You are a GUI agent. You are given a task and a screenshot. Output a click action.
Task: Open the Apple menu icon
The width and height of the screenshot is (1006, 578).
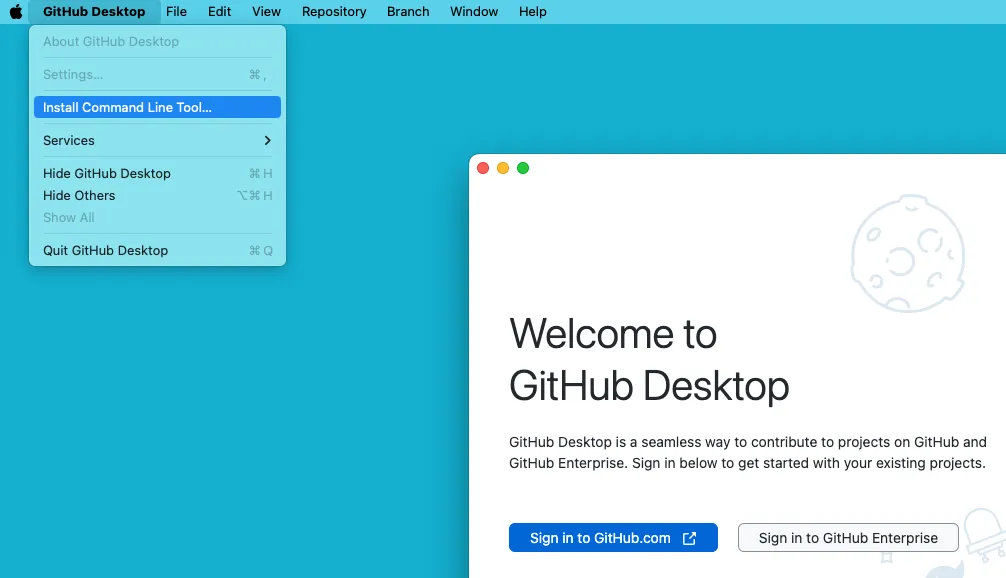[x=16, y=12]
